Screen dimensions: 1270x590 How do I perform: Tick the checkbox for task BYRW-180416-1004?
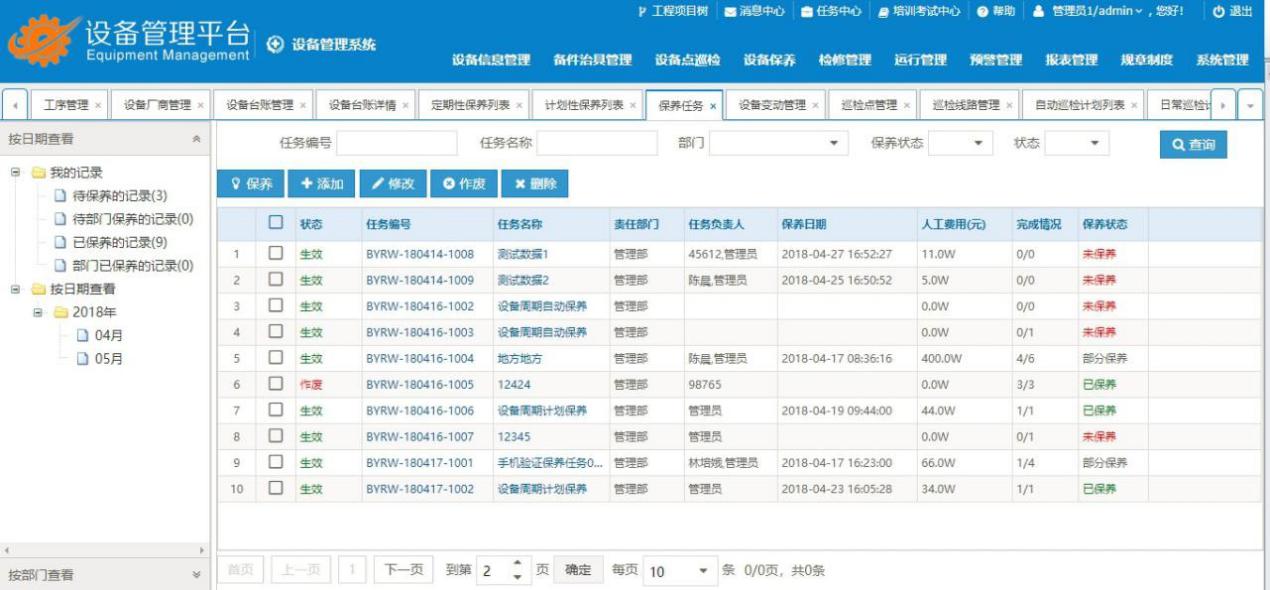(x=276, y=358)
